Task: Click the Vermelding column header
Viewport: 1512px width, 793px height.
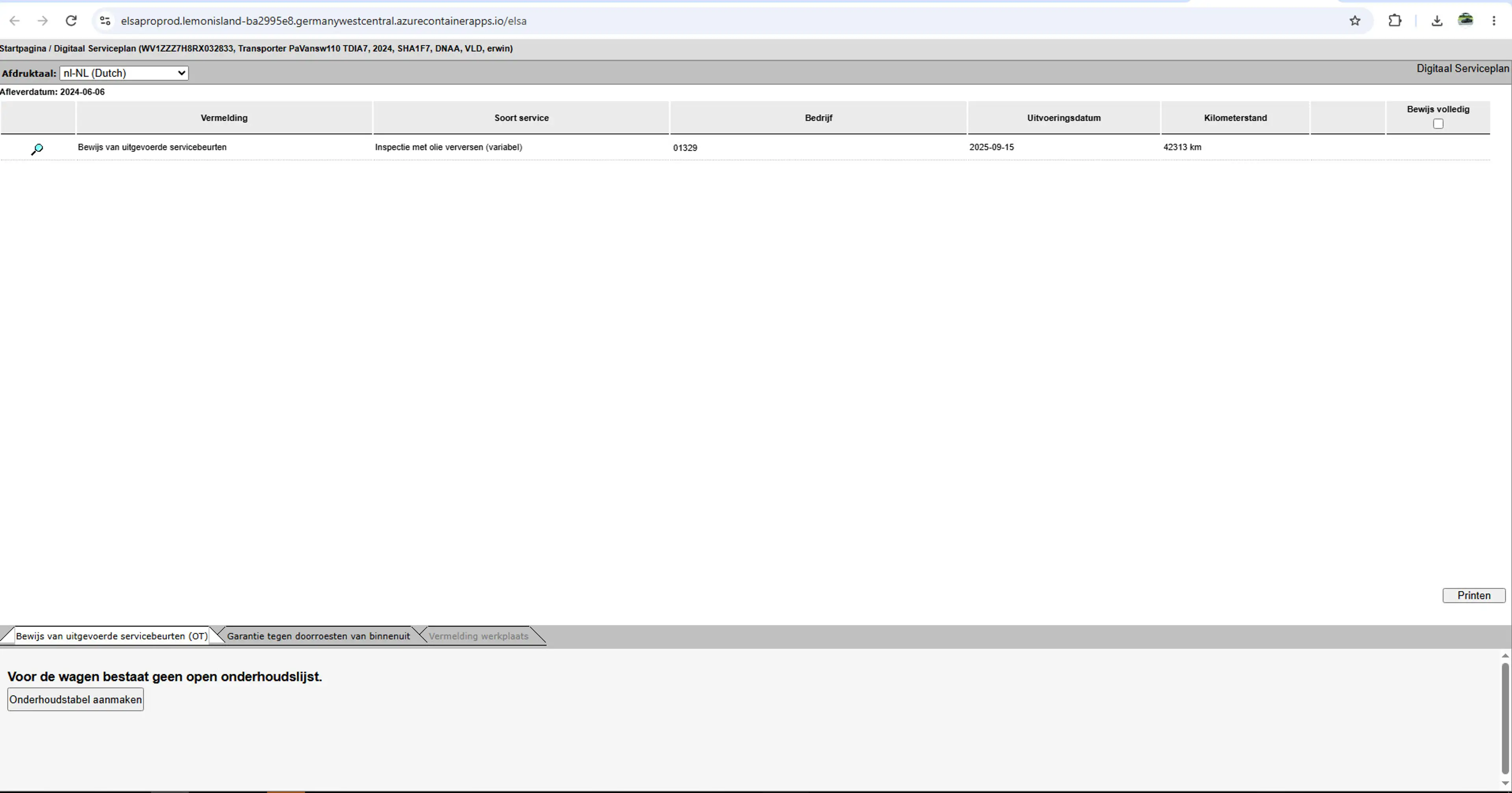Action: click(x=224, y=118)
